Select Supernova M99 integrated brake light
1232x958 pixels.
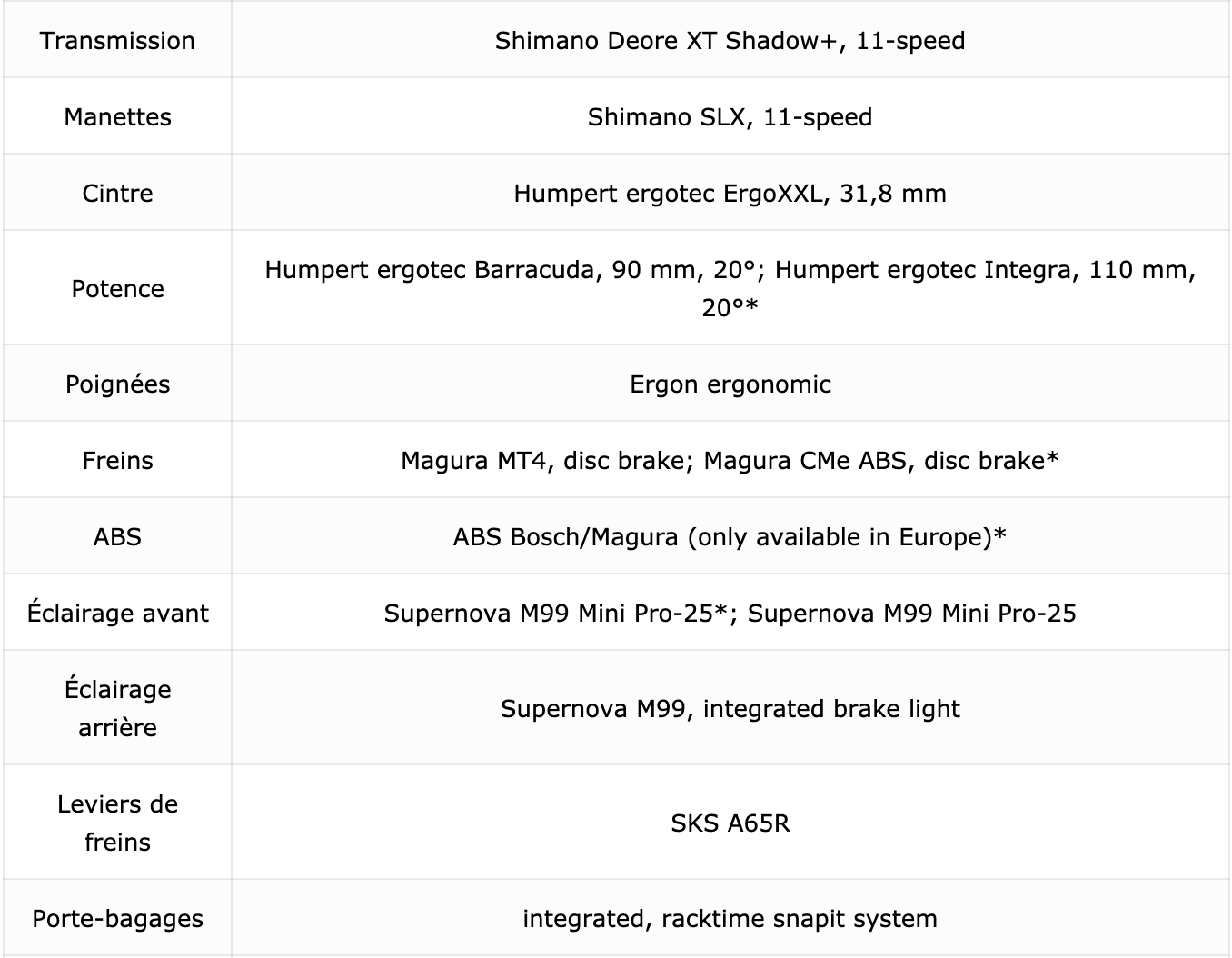coord(730,709)
